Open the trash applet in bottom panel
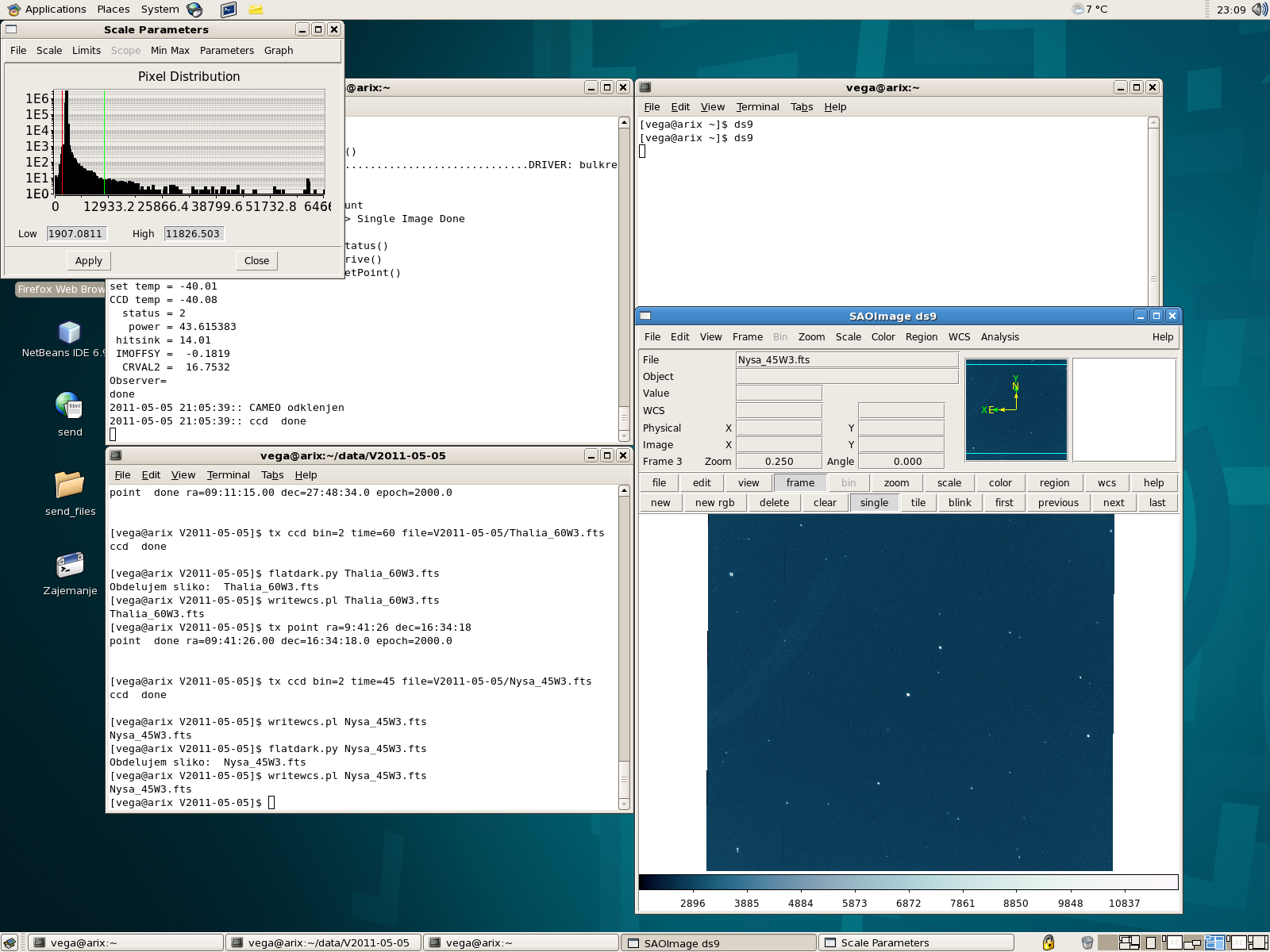This screenshot has width=1270, height=952. (x=1087, y=942)
